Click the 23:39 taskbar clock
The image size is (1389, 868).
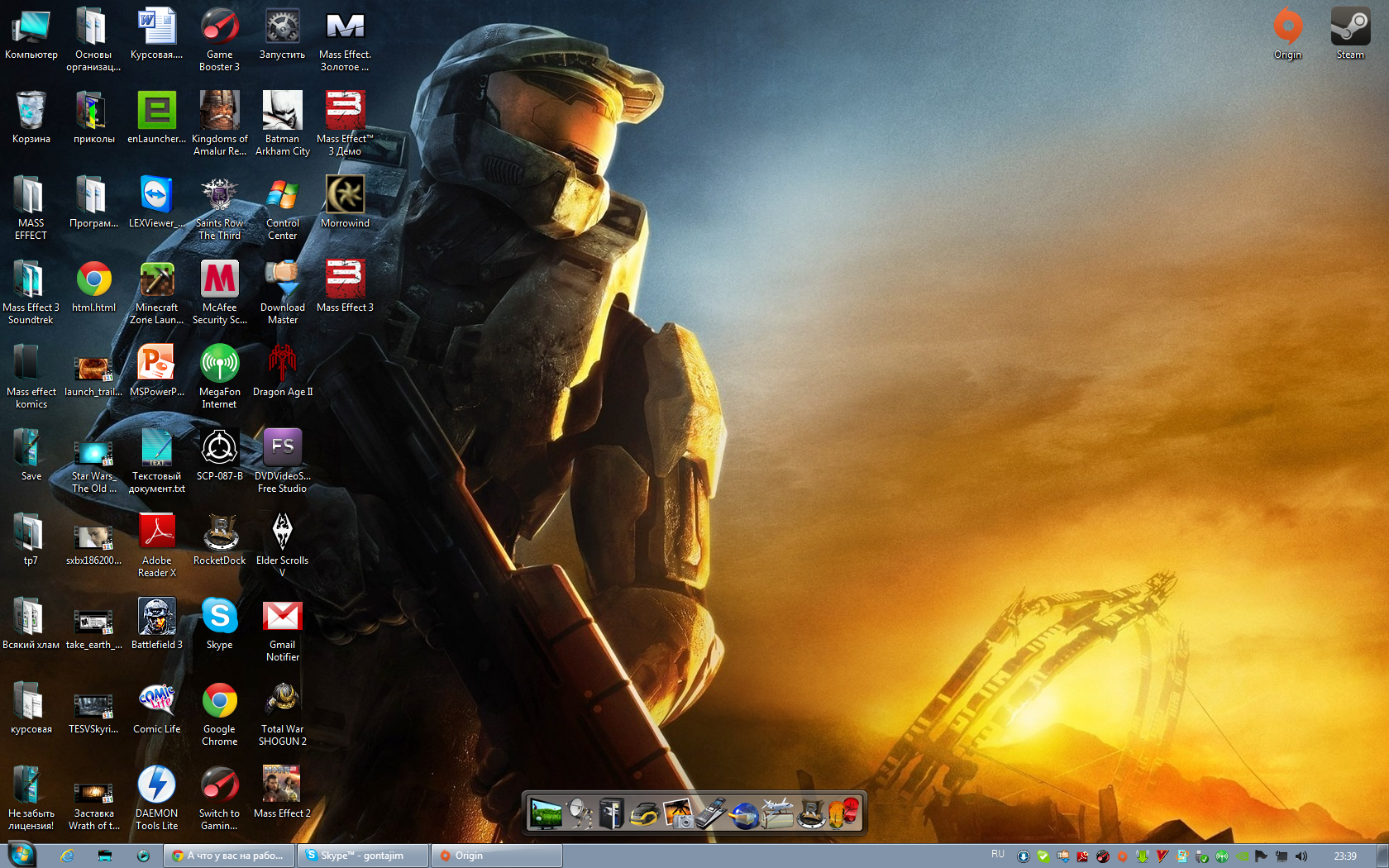(x=1345, y=856)
